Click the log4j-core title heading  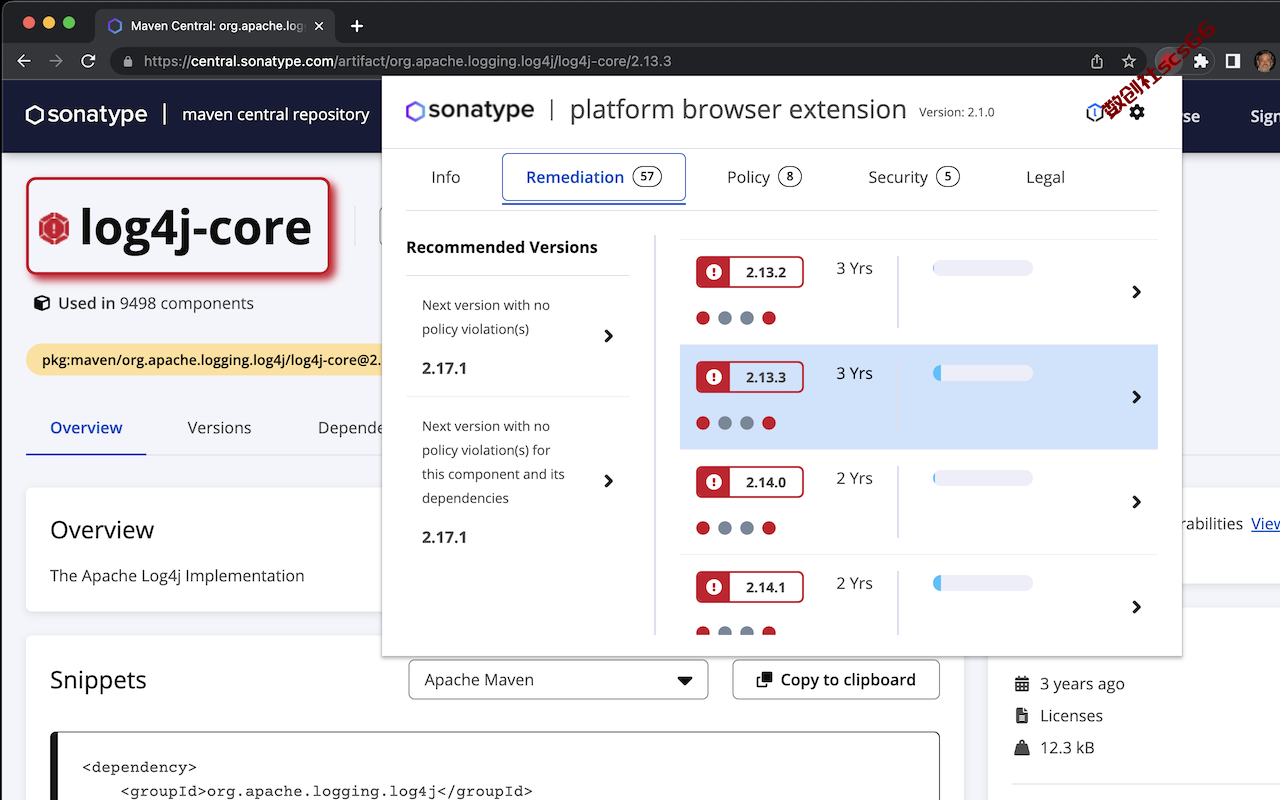(196, 228)
